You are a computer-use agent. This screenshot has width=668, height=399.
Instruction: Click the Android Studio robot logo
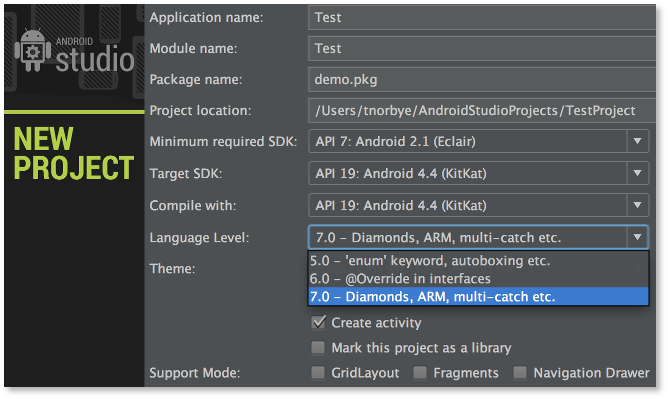tap(32, 50)
